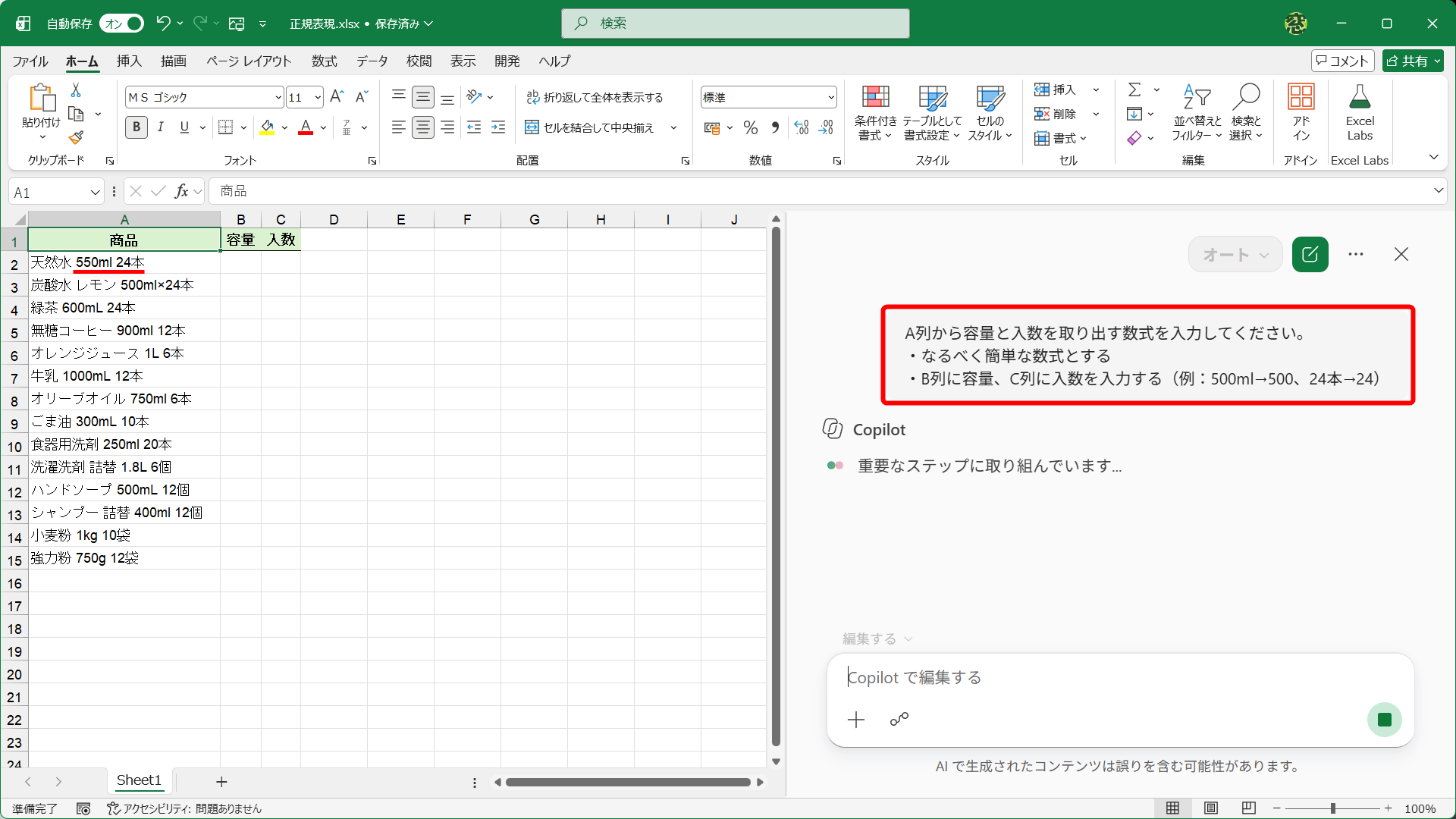The height and width of the screenshot is (819, 1456).
Task: Click the AutoSum sigma icon
Action: 1134,89
